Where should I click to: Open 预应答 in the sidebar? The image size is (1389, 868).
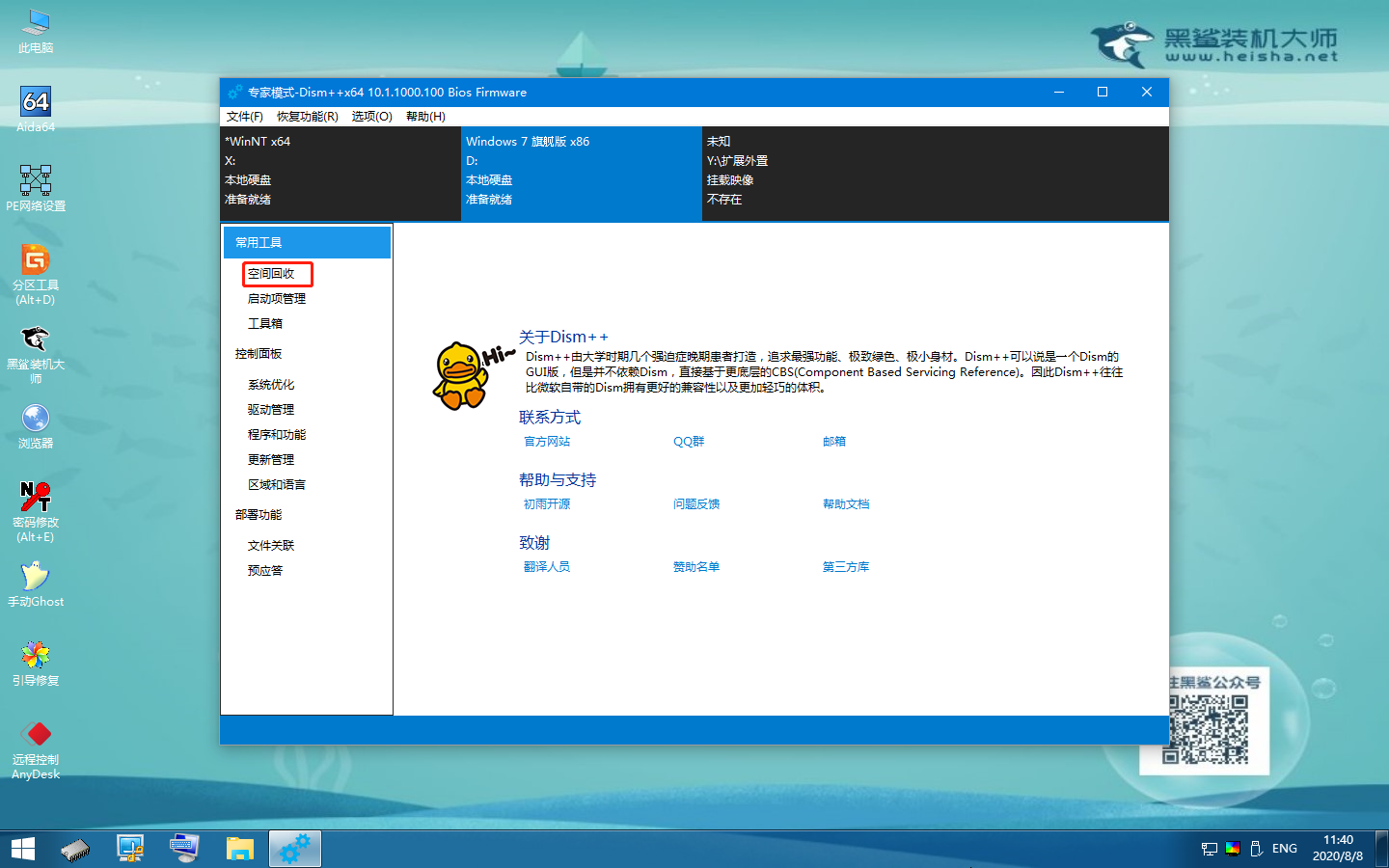point(265,571)
